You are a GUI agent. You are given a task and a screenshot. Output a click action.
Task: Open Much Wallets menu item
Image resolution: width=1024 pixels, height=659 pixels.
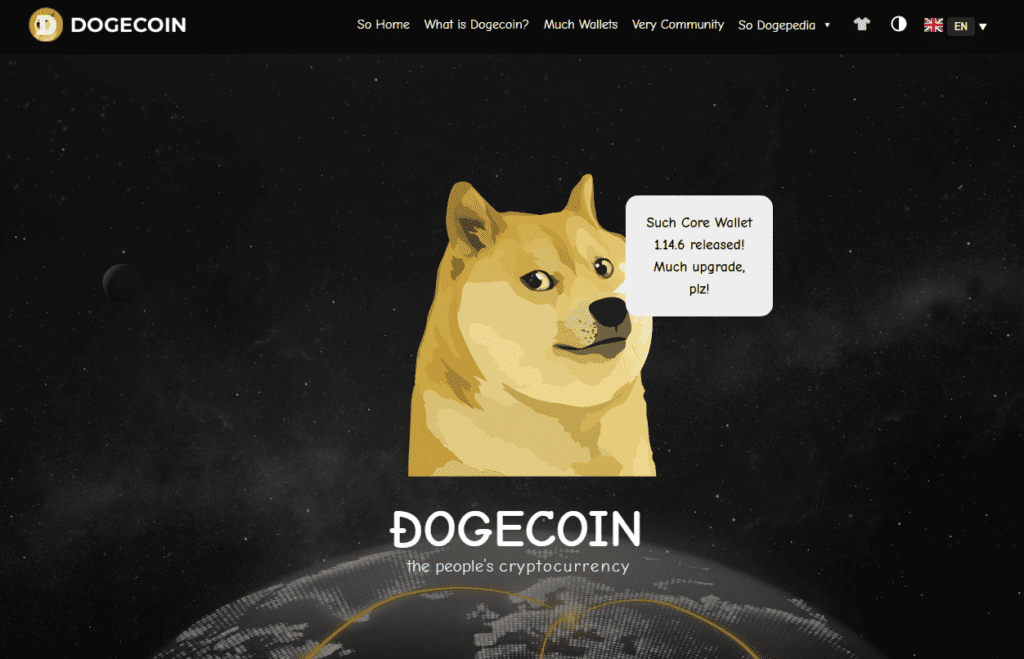click(581, 25)
